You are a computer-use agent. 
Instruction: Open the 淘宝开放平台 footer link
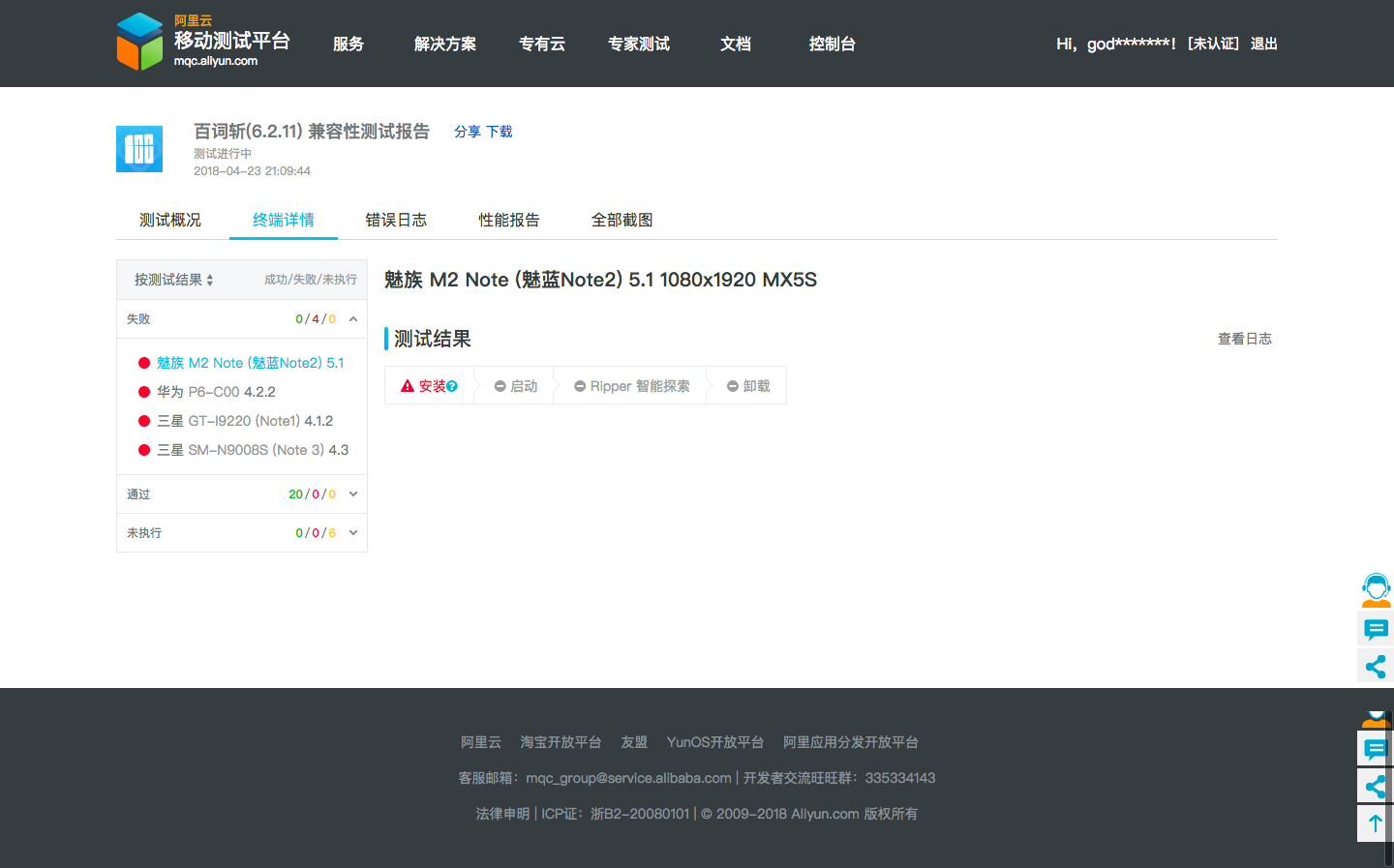pyautogui.click(x=561, y=742)
